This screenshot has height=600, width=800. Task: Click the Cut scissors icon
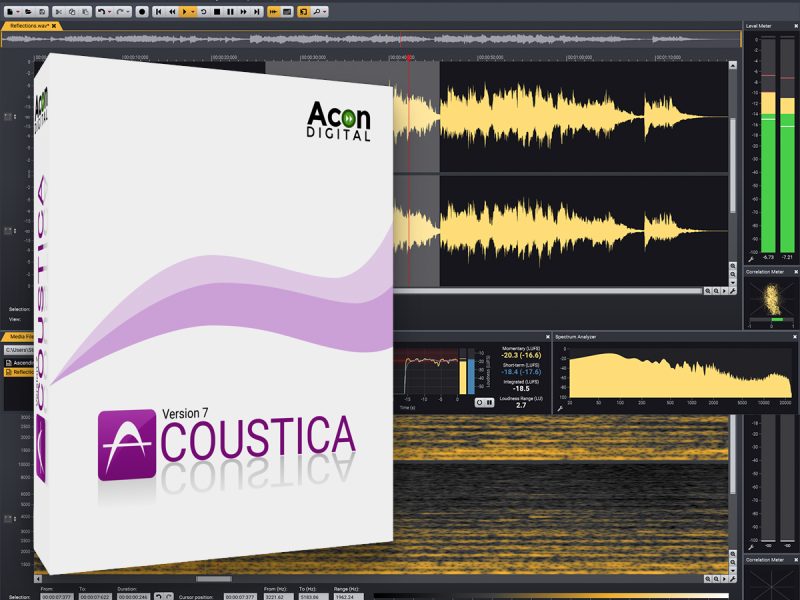click(59, 11)
